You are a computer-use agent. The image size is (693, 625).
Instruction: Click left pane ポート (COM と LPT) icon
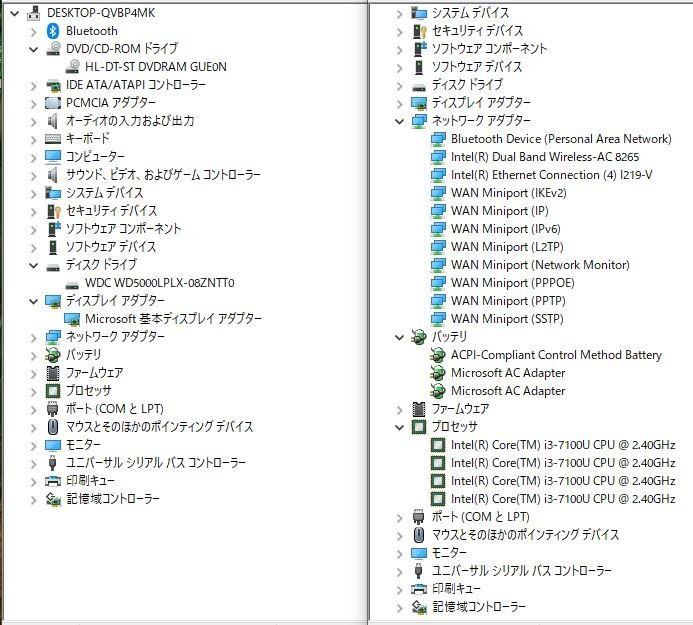(53, 408)
